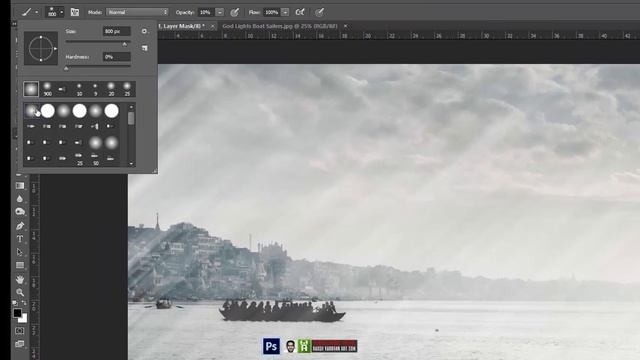The width and height of the screenshot is (640, 360).
Task: Select the Rectangle shape tool
Action: click(x=20, y=265)
